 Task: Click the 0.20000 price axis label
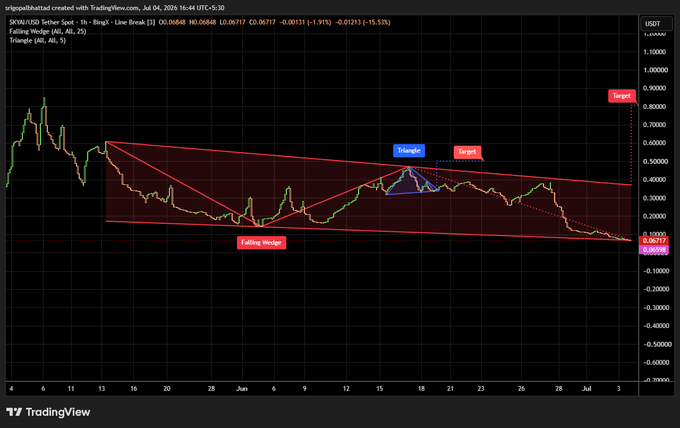pyautogui.click(x=655, y=216)
